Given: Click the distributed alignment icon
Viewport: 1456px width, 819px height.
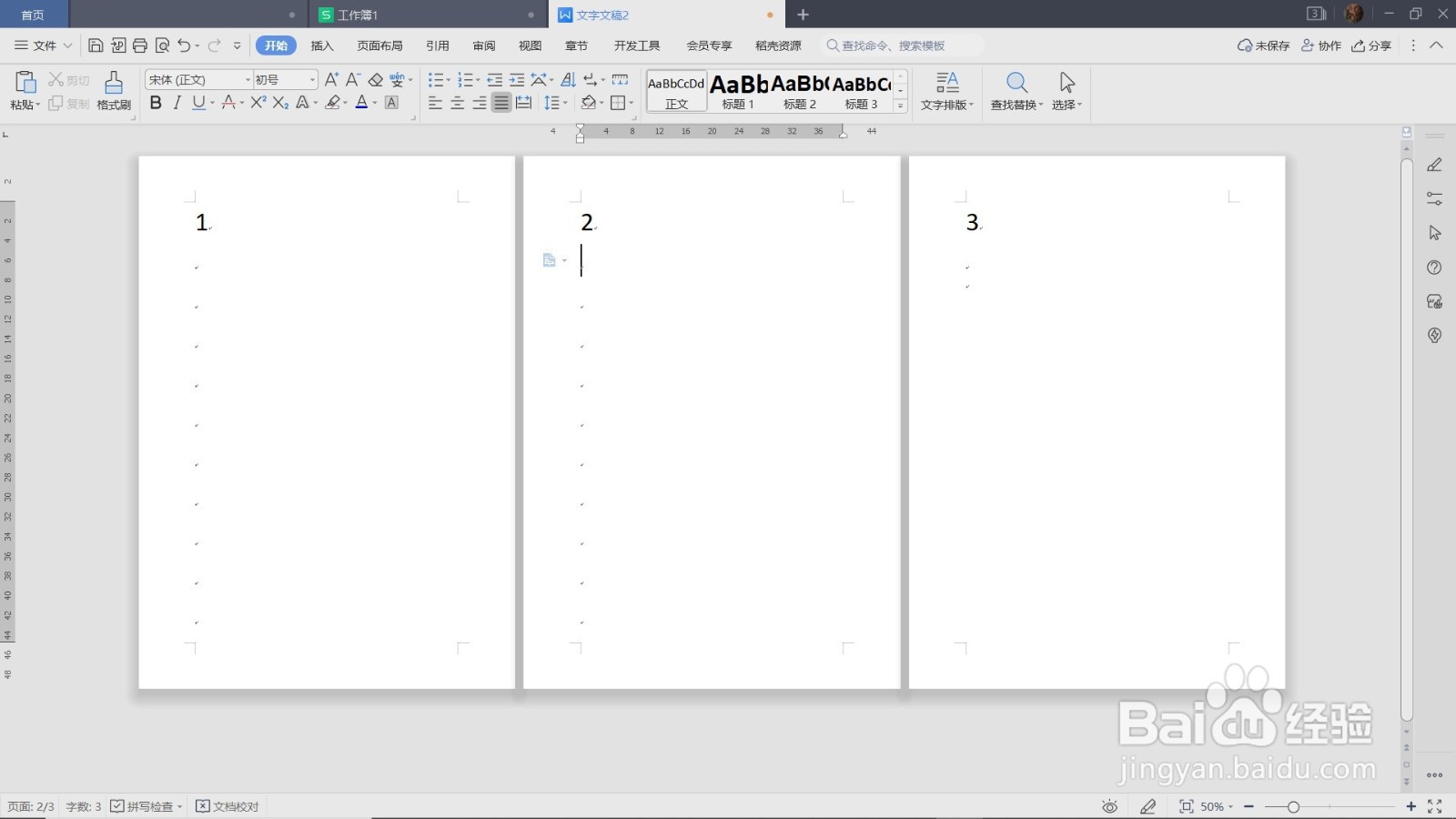Looking at the screenshot, I should (523, 103).
